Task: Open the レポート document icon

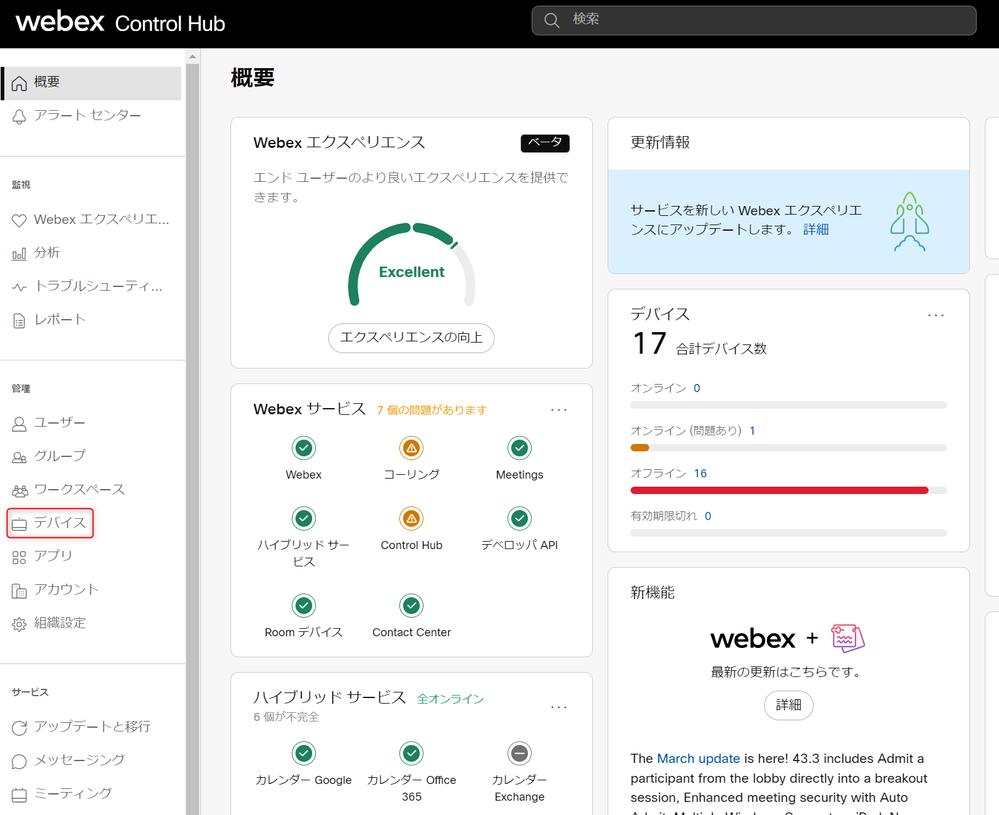Action: coord(19,321)
